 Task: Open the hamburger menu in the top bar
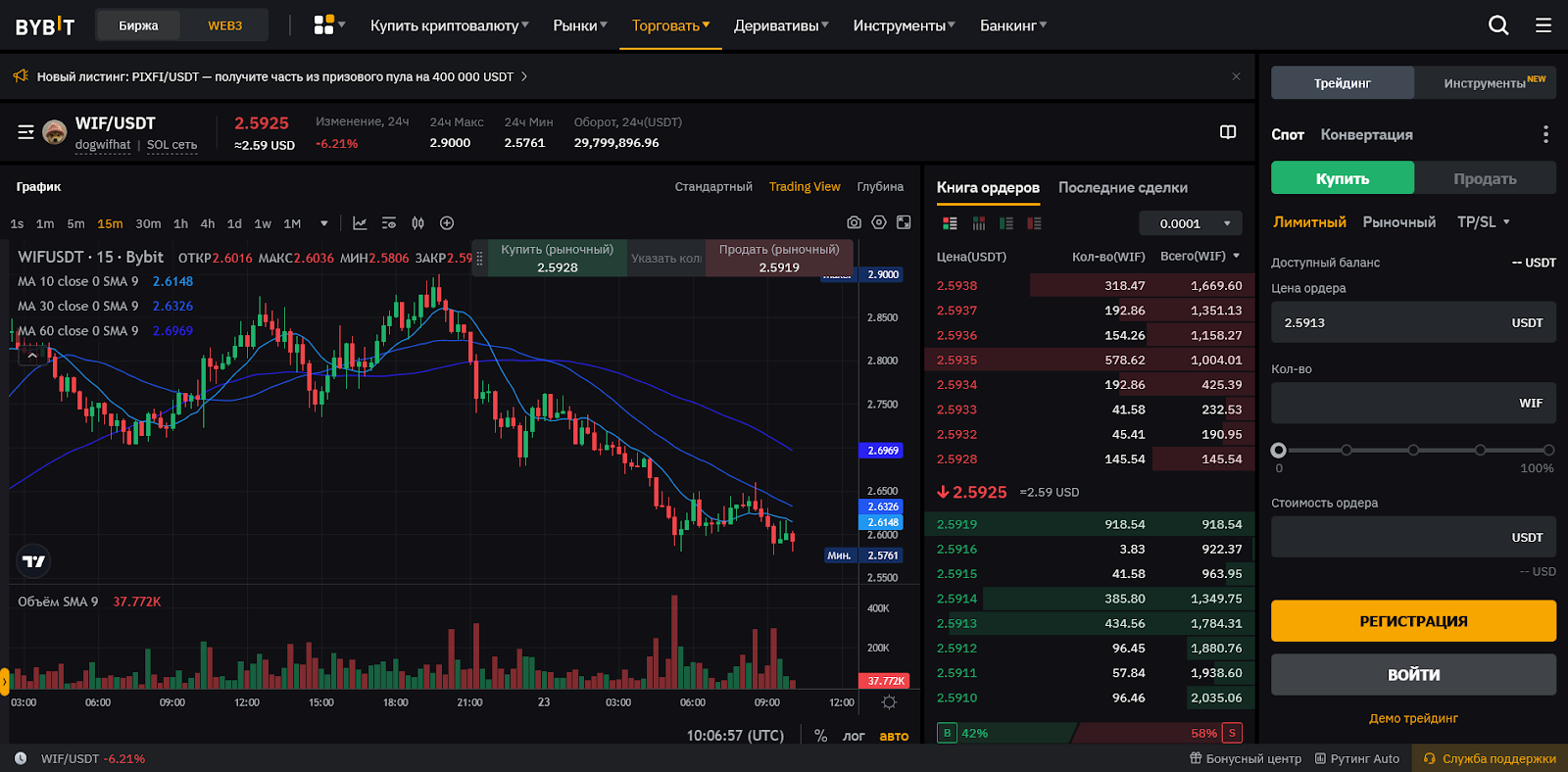tap(1543, 25)
